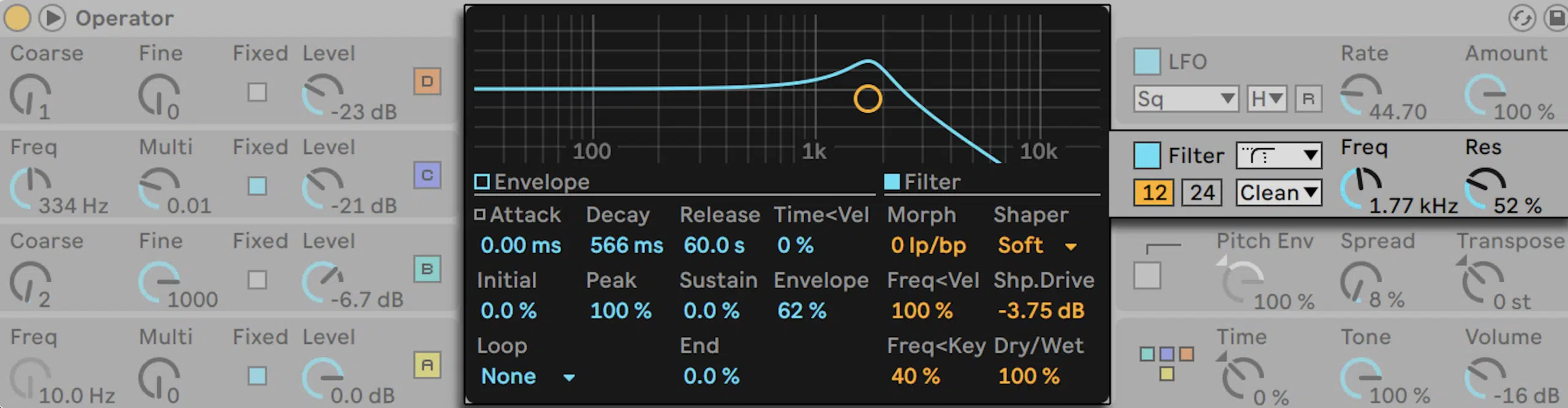Select oscillator B square button
Viewport: 1568px width, 408px height.
coord(427,269)
